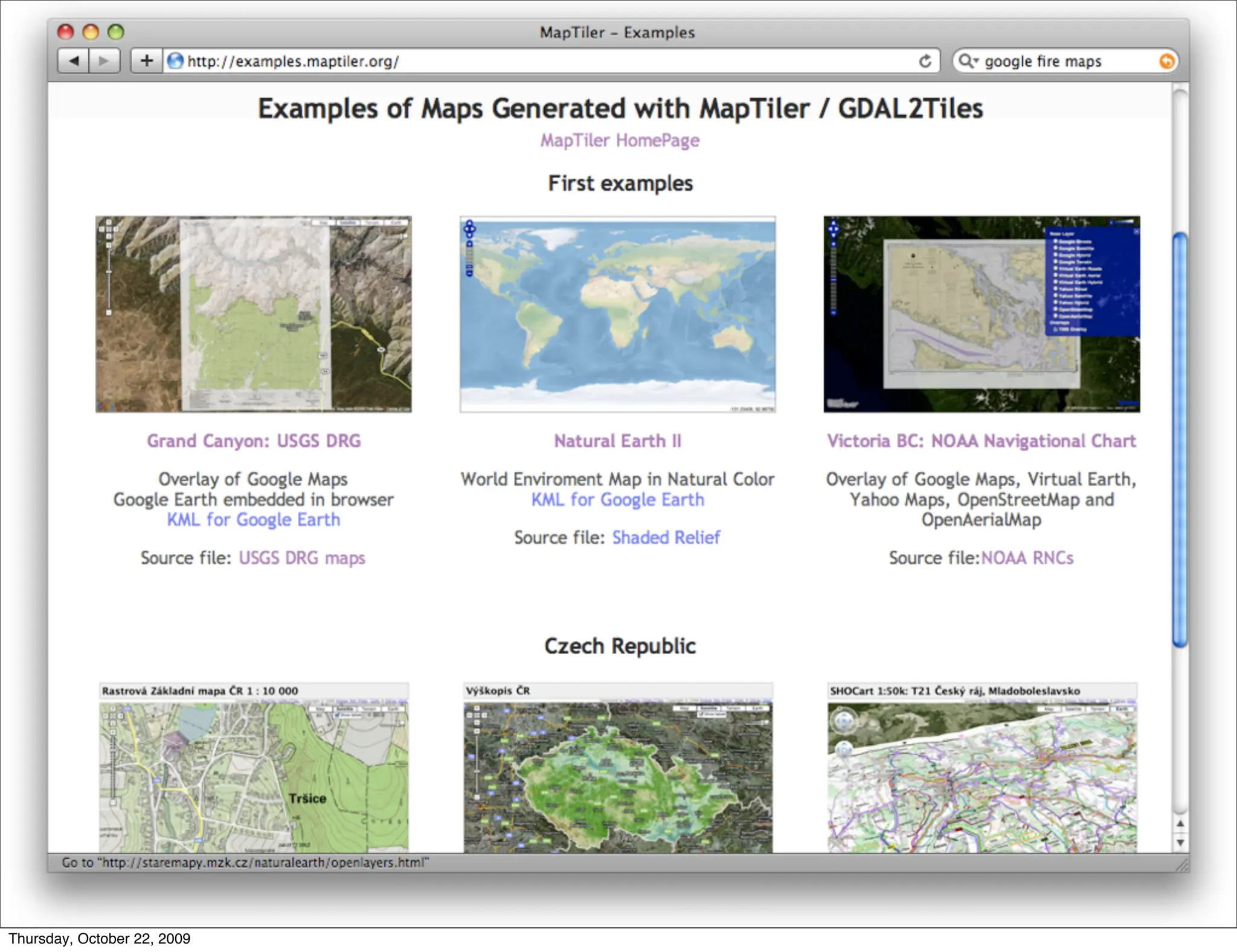Open the Natural Earth II link
The image size is (1237, 952).
click(x=617, y=441)
